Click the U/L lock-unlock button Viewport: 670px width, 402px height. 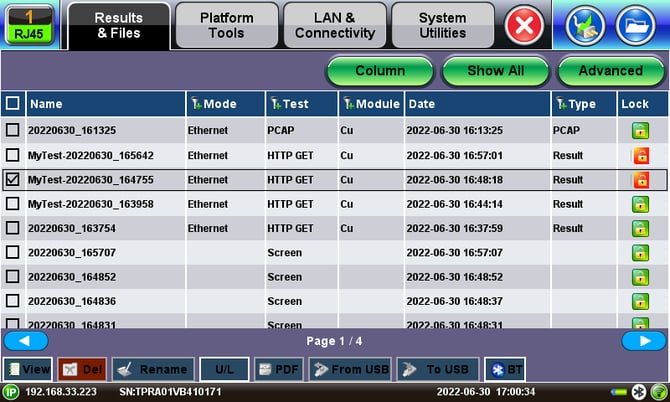[224, 369]
